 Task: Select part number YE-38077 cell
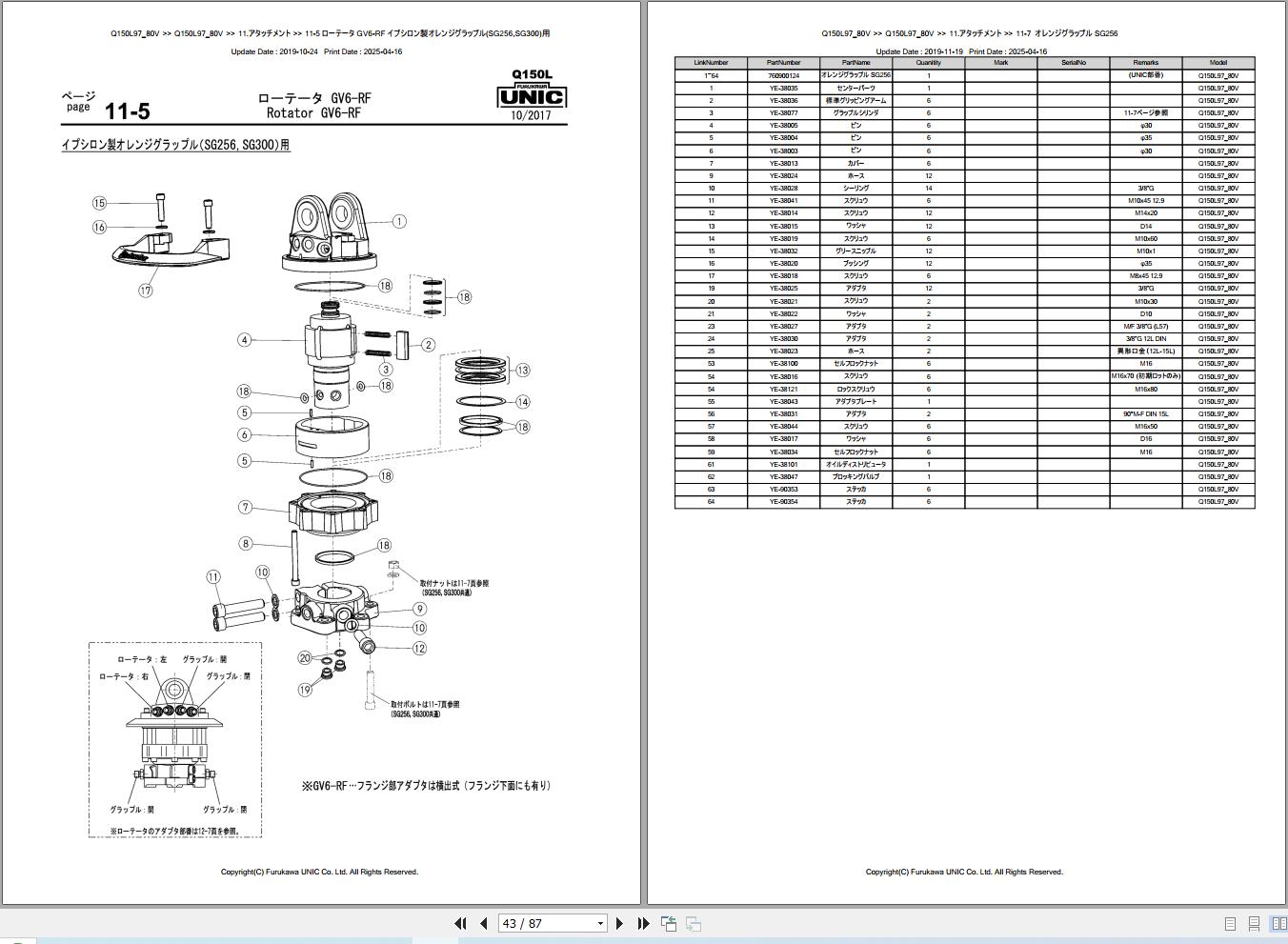click(783, 112)
